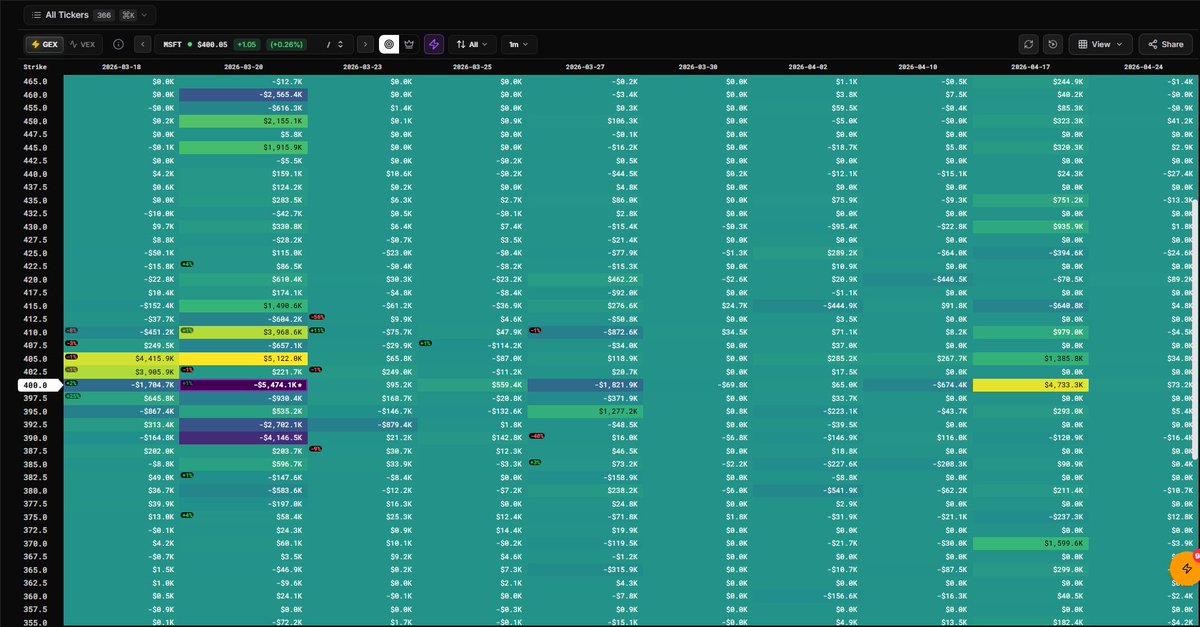Click the $935.9K cell
The height and width of the screenshot is (627, 1200).
[1032, 227]
